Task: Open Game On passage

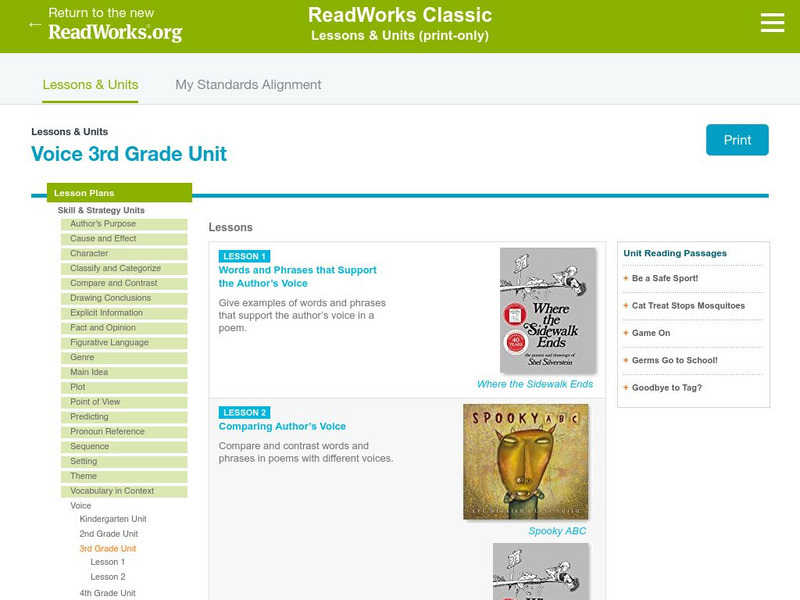Action: pos(651,333)
